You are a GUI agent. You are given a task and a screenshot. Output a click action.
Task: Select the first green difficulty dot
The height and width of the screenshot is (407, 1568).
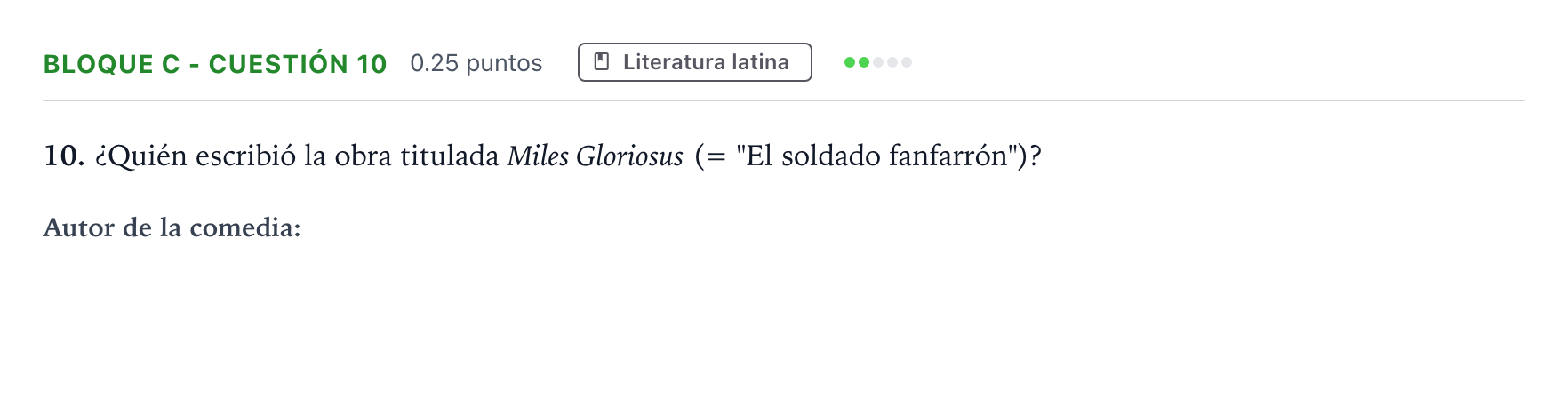pyautogui.click(x=850, y=62)
